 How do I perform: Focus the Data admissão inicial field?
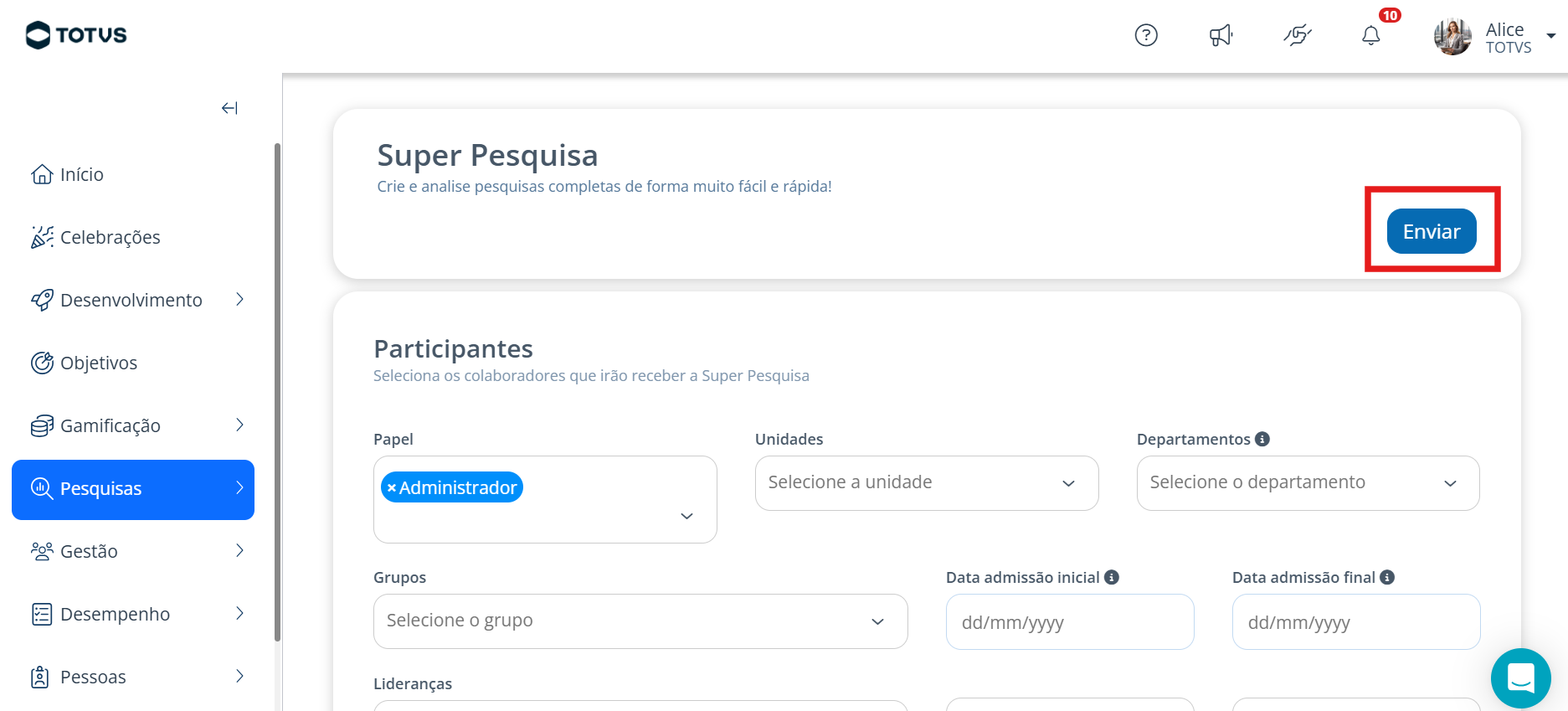1070,622
